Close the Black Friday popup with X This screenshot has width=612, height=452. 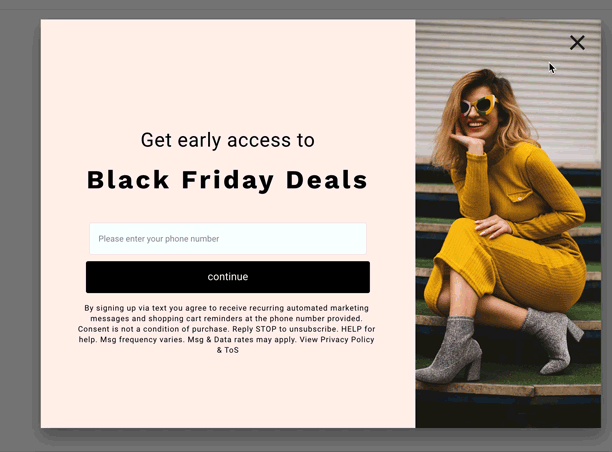coord(577,43)
